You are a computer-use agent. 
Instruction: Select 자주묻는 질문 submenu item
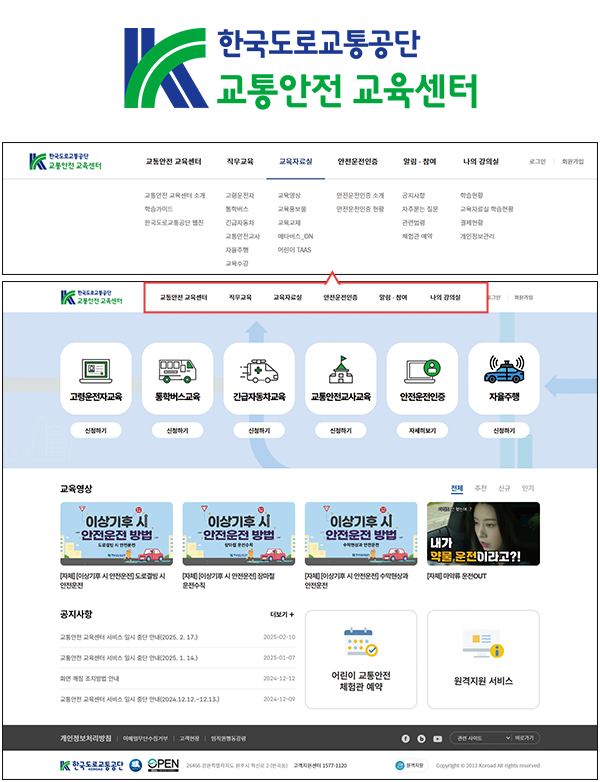[x=420, y=209]
